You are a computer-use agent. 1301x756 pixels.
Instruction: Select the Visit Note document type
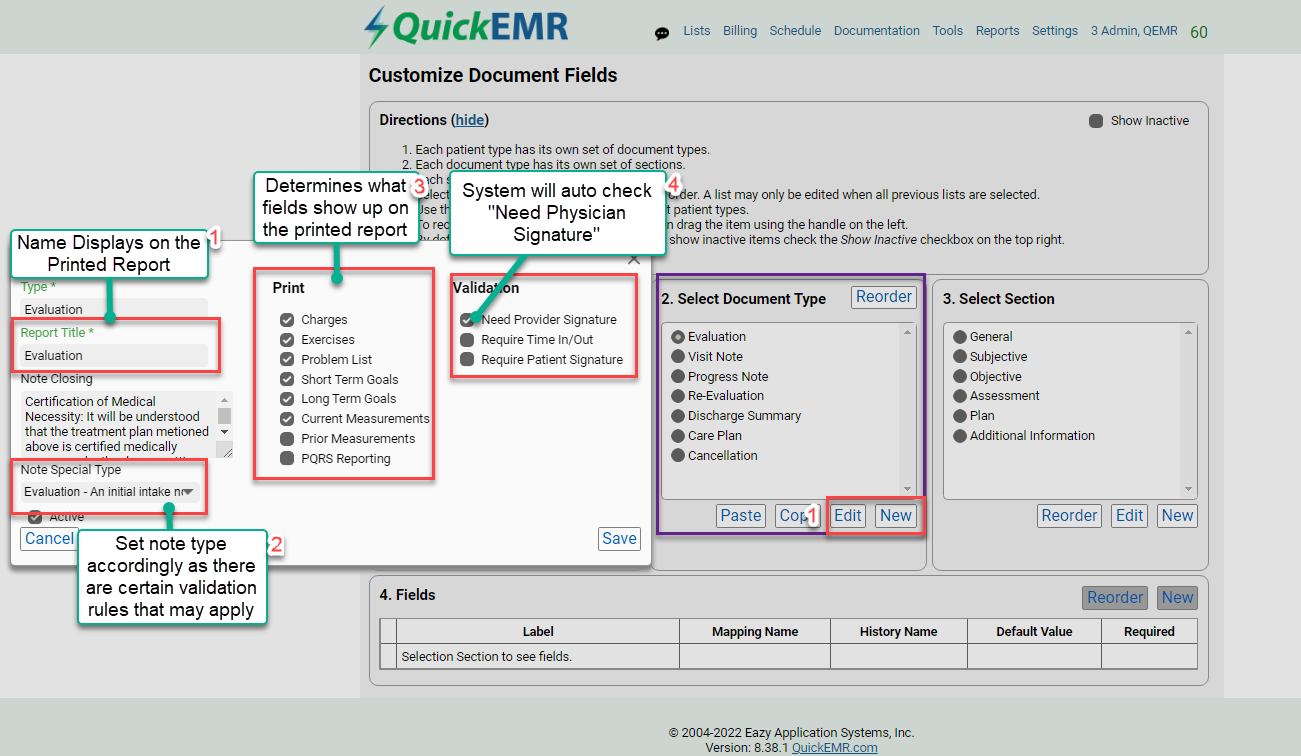tap(678, 357)
